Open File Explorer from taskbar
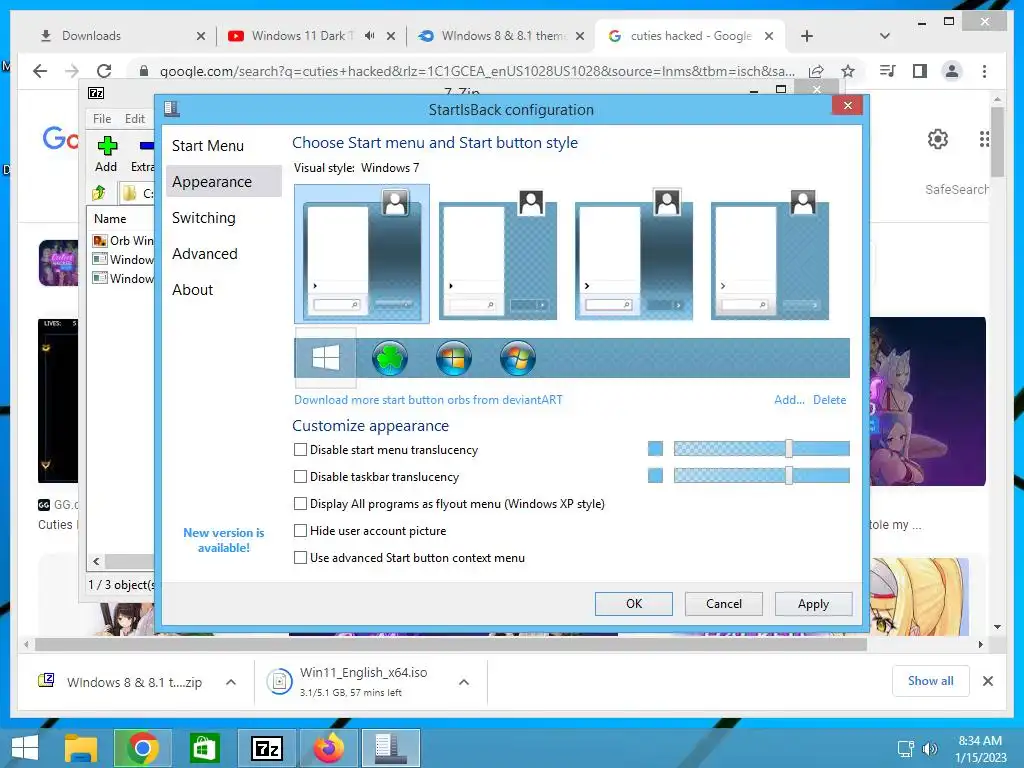 81,748
